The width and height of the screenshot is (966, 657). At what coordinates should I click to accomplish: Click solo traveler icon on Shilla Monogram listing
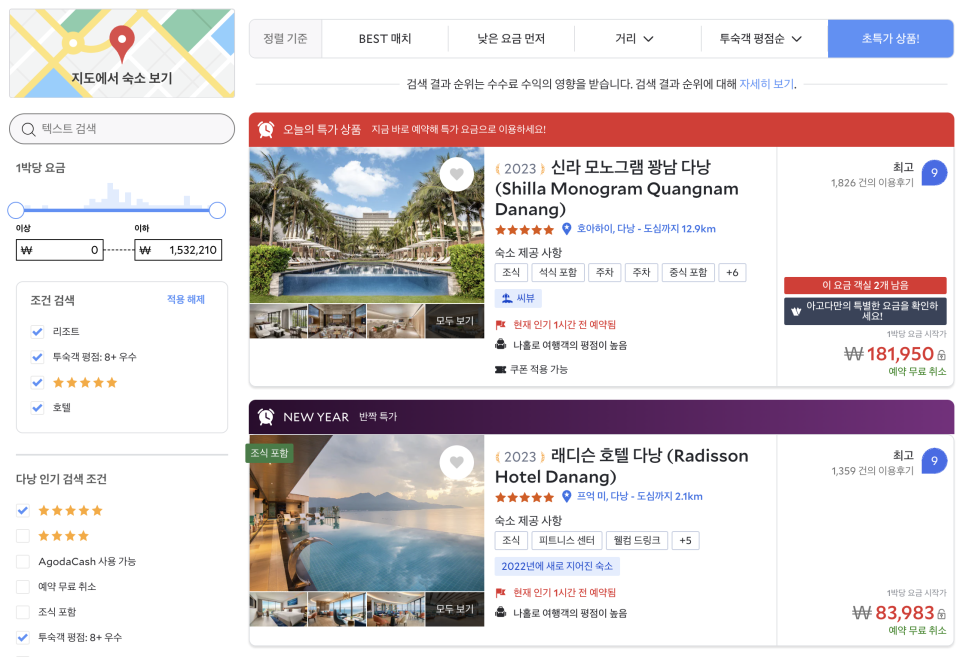[500, 345]
